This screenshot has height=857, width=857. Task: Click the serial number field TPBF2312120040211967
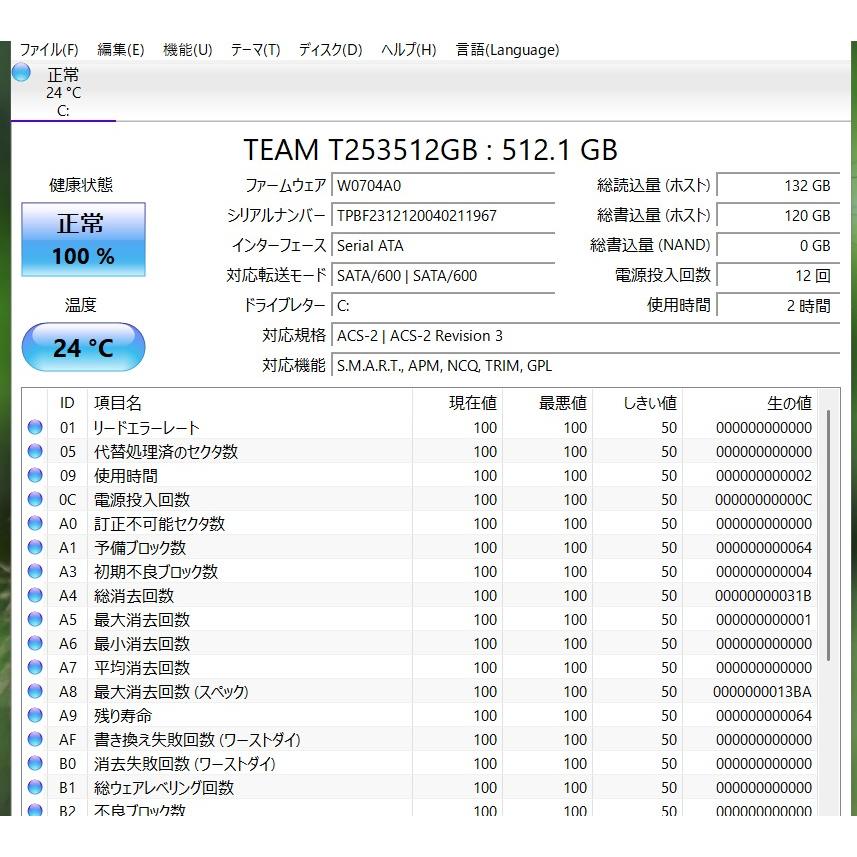coord(443,215)
